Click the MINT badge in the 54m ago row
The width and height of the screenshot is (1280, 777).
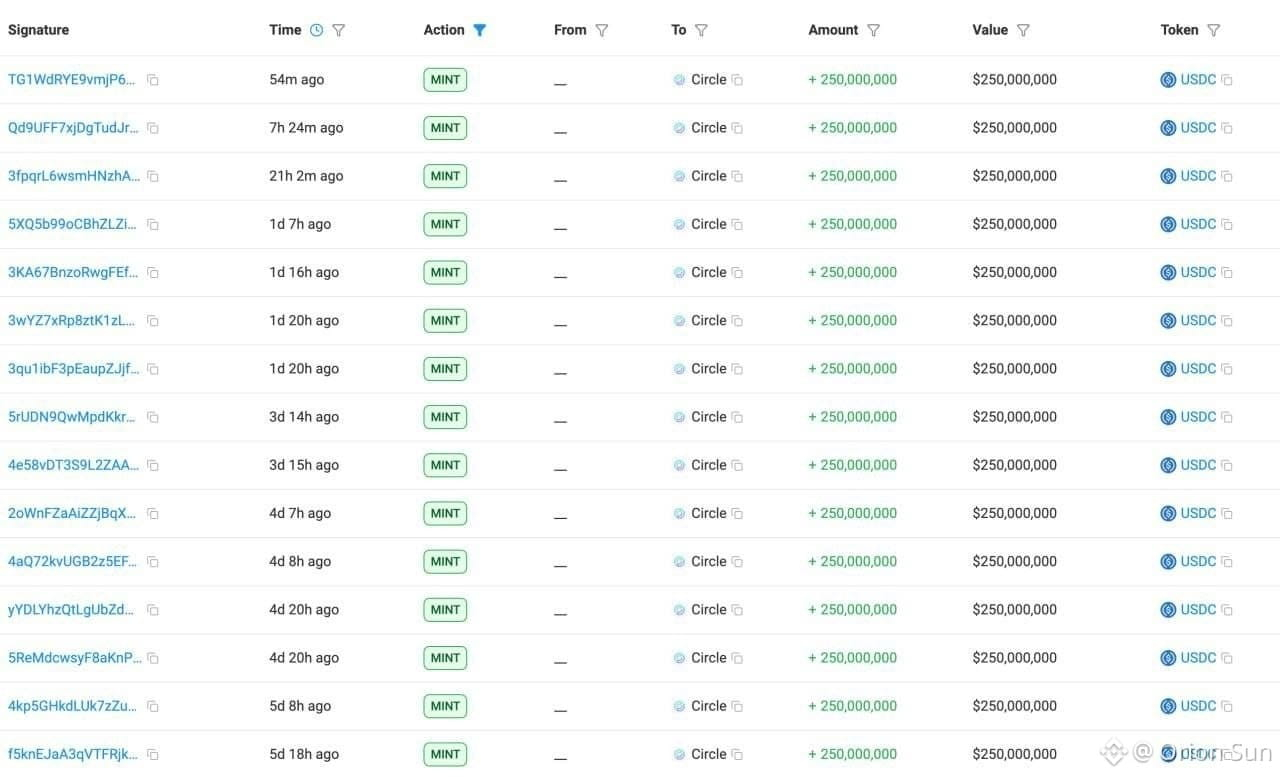[x=445, y=80]
